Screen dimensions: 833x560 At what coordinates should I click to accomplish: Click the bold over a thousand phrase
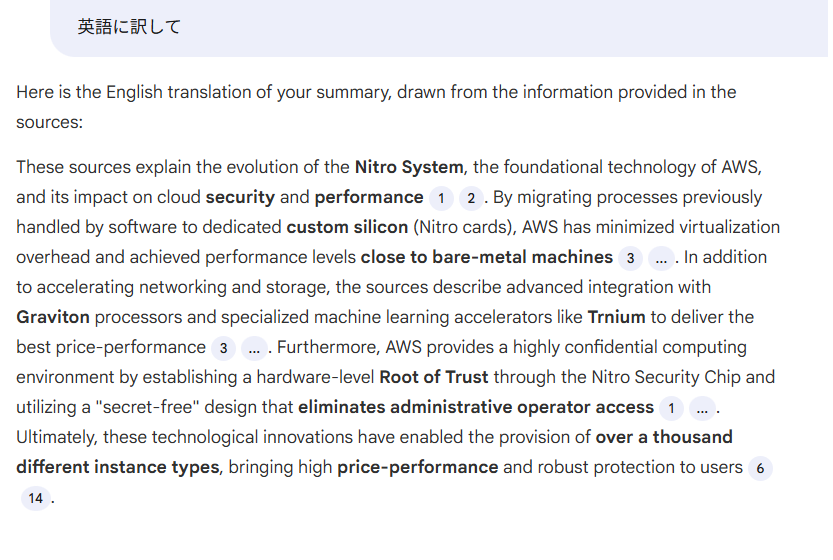664,437
